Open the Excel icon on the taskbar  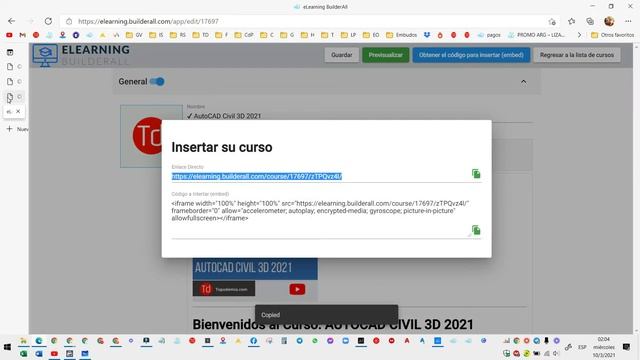(23, 353)
